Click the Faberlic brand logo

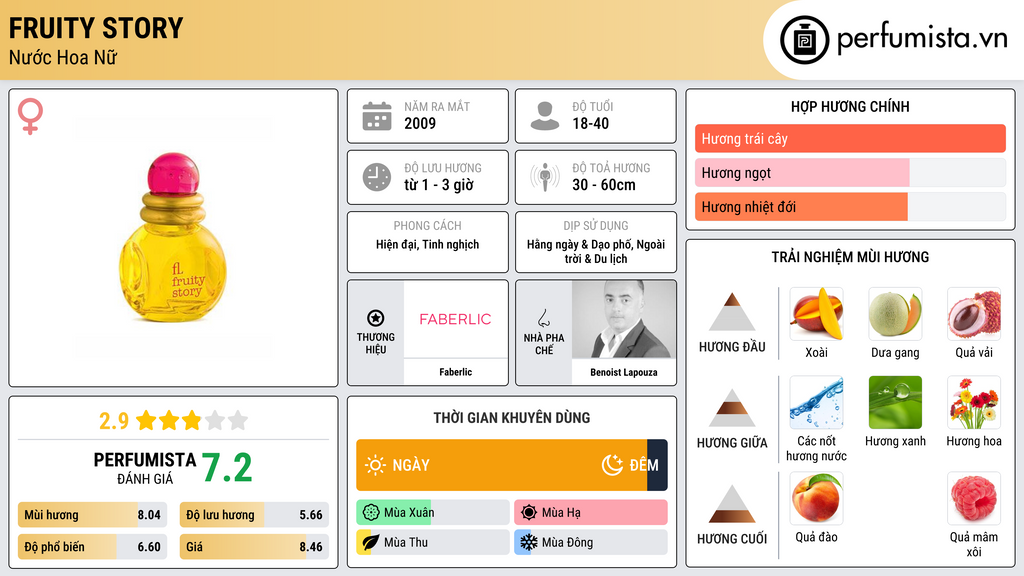coord(455,319)
